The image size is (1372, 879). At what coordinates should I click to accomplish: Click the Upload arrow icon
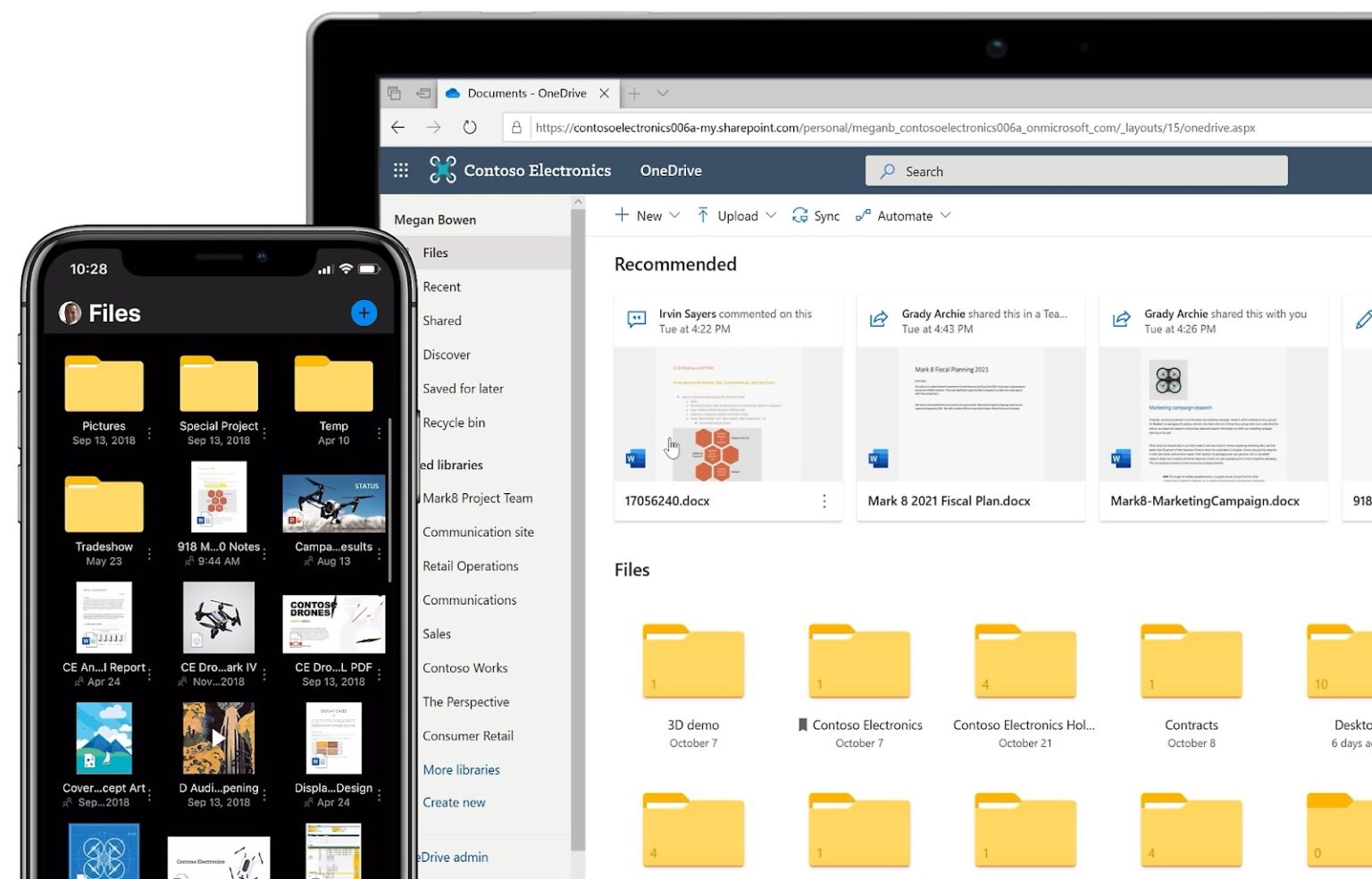[705, 215]
